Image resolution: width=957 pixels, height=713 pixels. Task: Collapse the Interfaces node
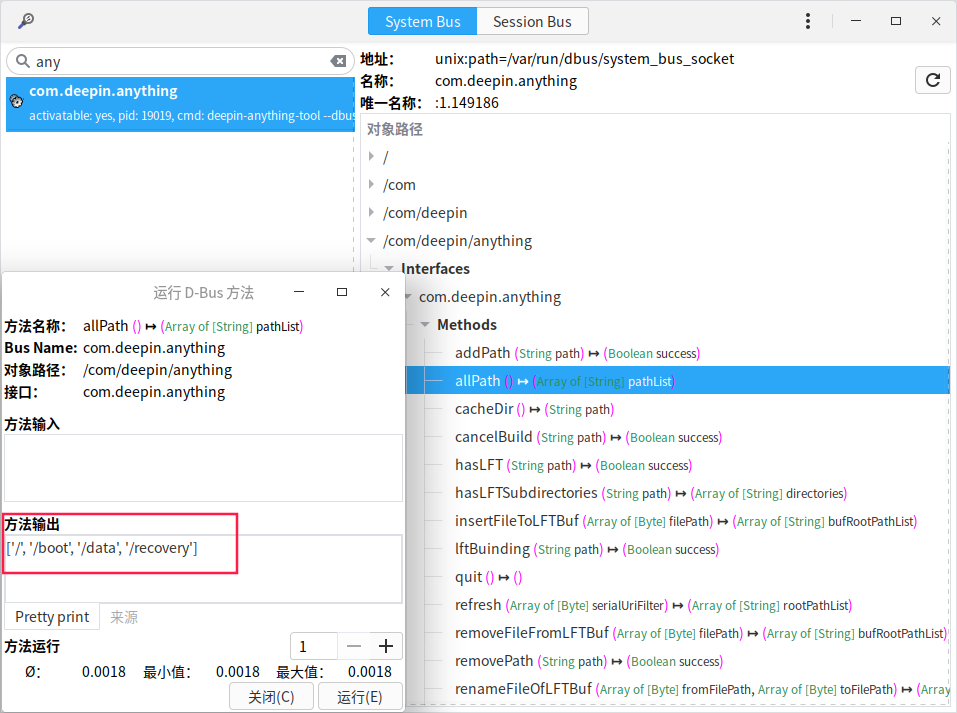(389, 269)
